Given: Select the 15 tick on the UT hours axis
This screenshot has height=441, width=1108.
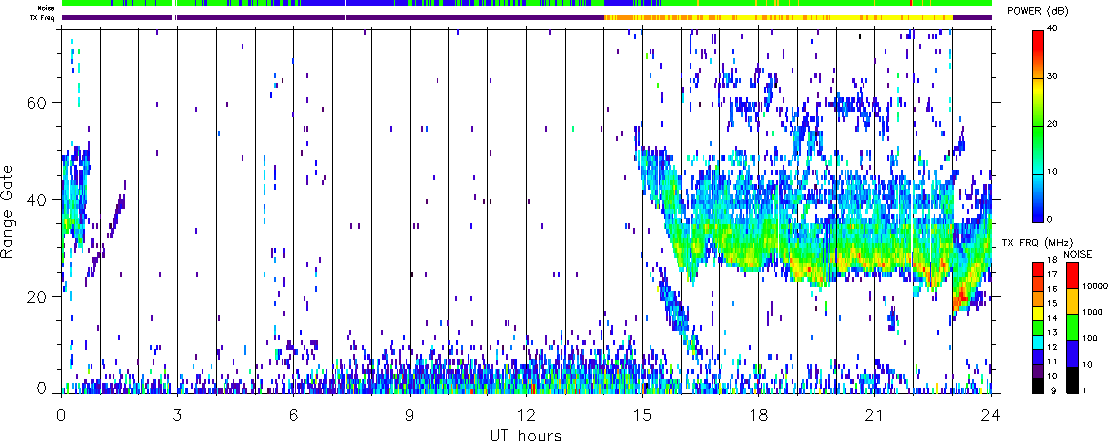Looking at the screenshot, I should [x=642, y=414].
